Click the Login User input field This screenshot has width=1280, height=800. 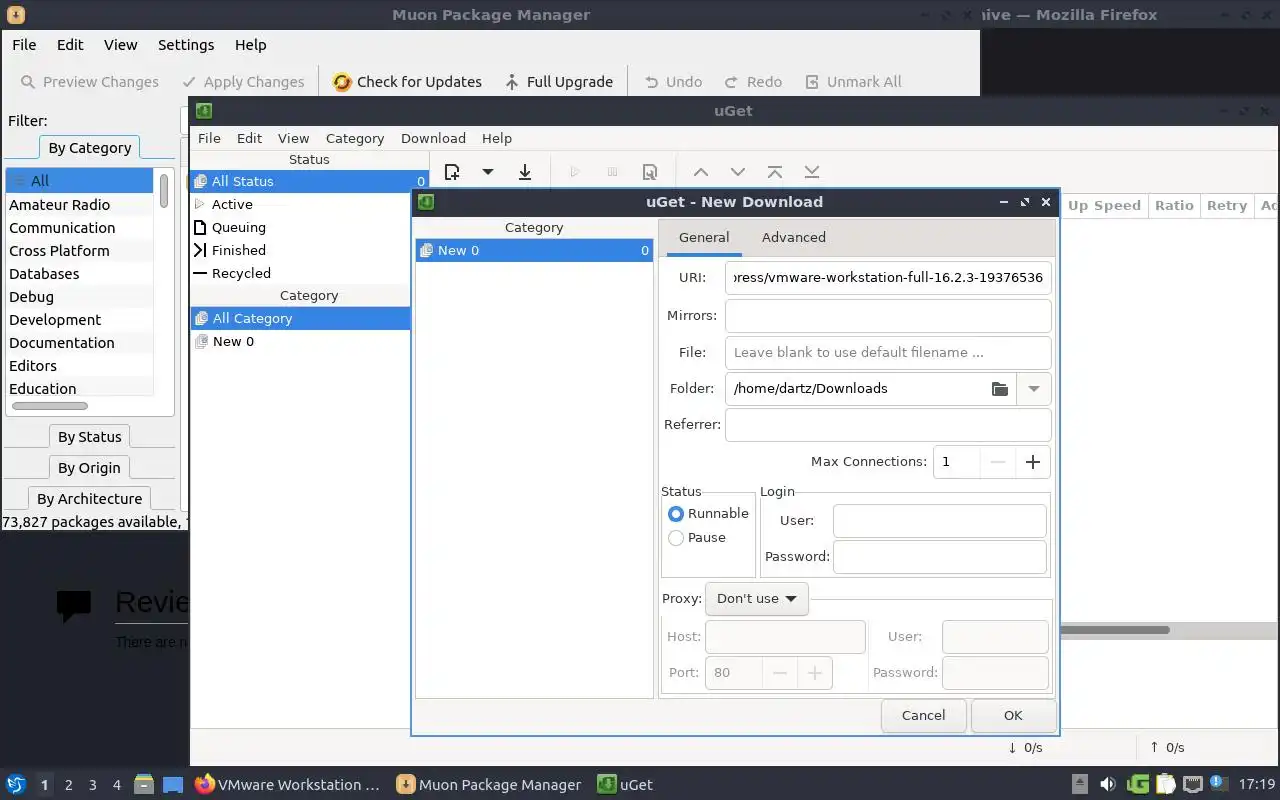[x=939, y=520]
